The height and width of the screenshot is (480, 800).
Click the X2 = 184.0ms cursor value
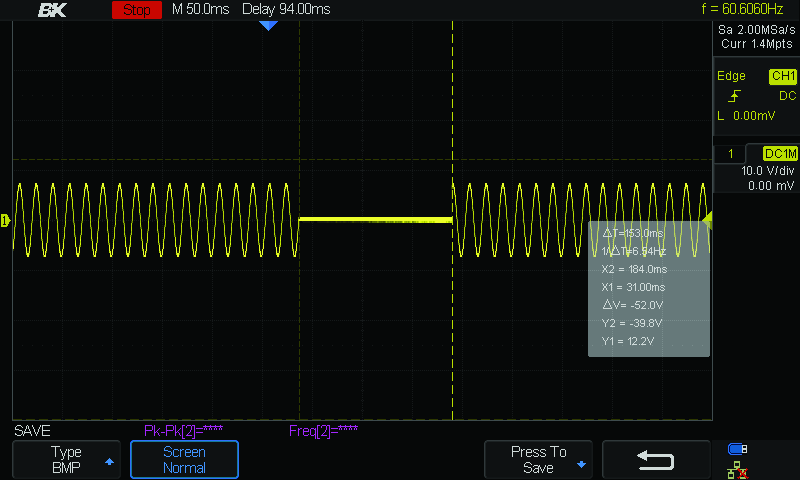tap(634, 269)
